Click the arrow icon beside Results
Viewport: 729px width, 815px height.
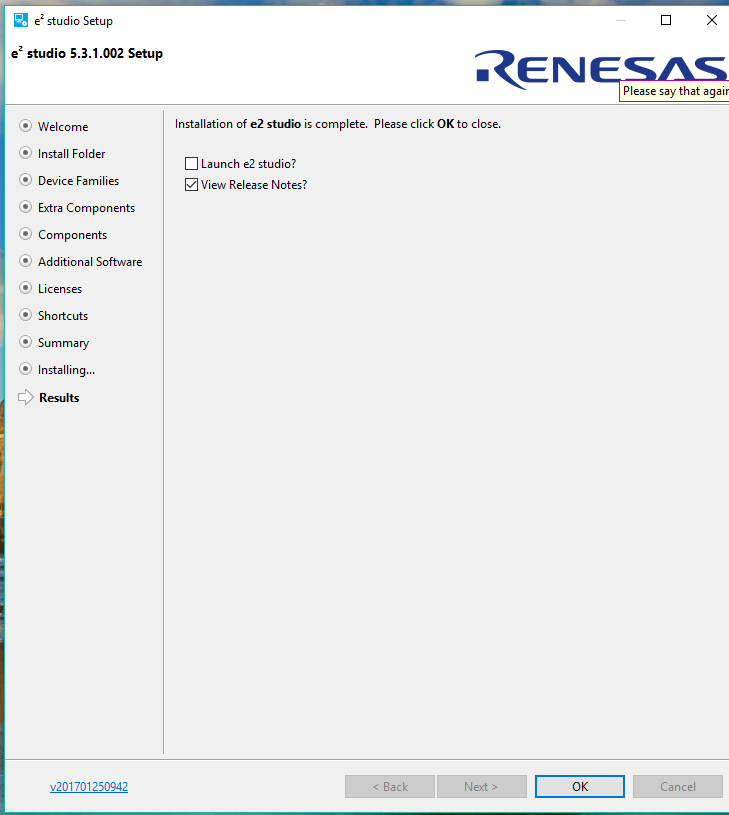click(x=25, y=397)
